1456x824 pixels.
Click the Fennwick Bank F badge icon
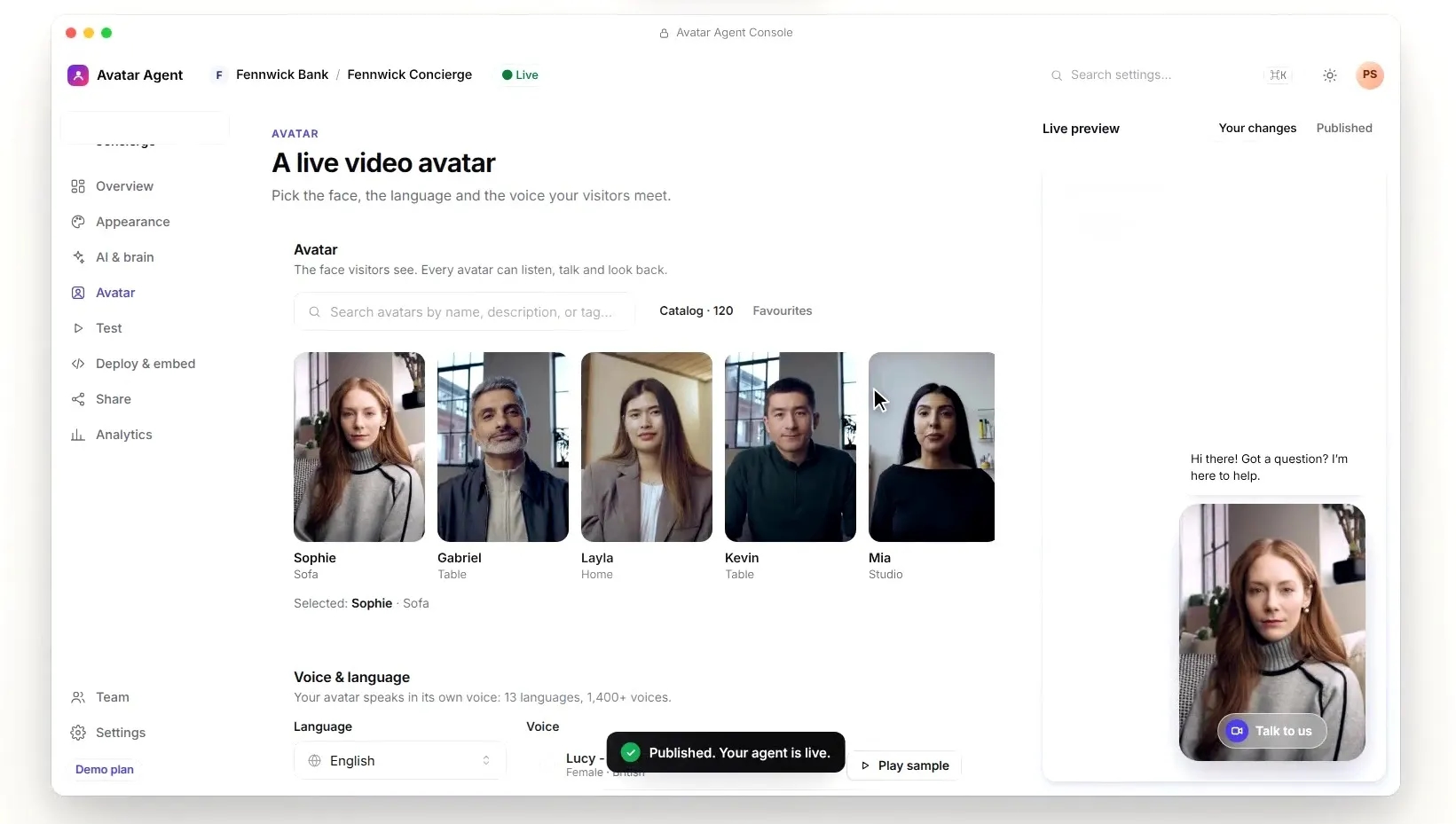[219, 75]
